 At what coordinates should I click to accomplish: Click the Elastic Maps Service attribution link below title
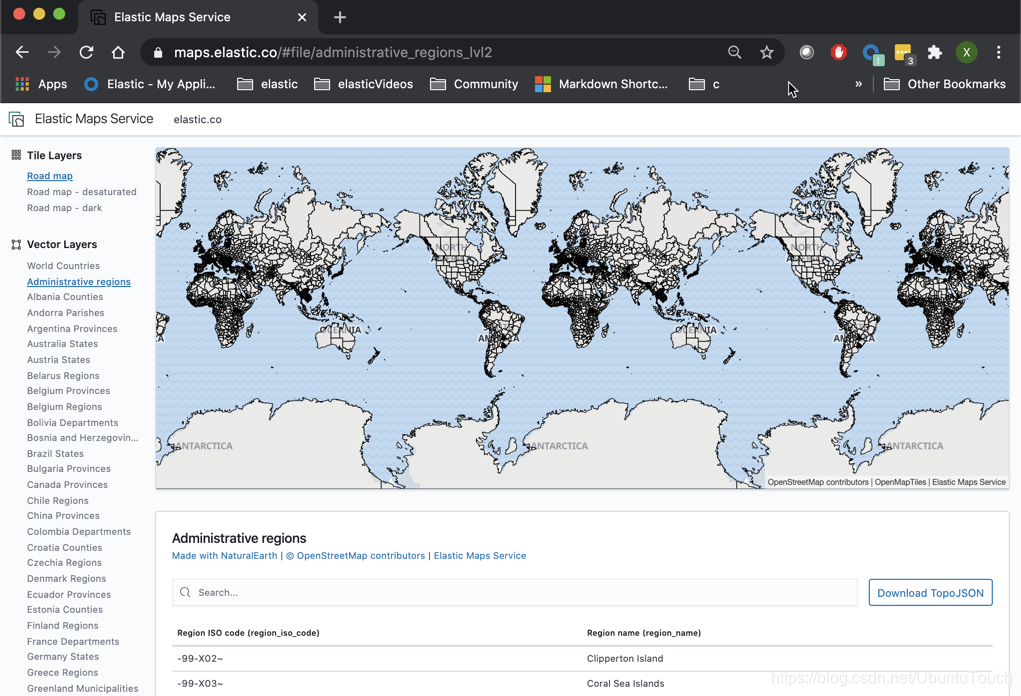coord(480,555)
